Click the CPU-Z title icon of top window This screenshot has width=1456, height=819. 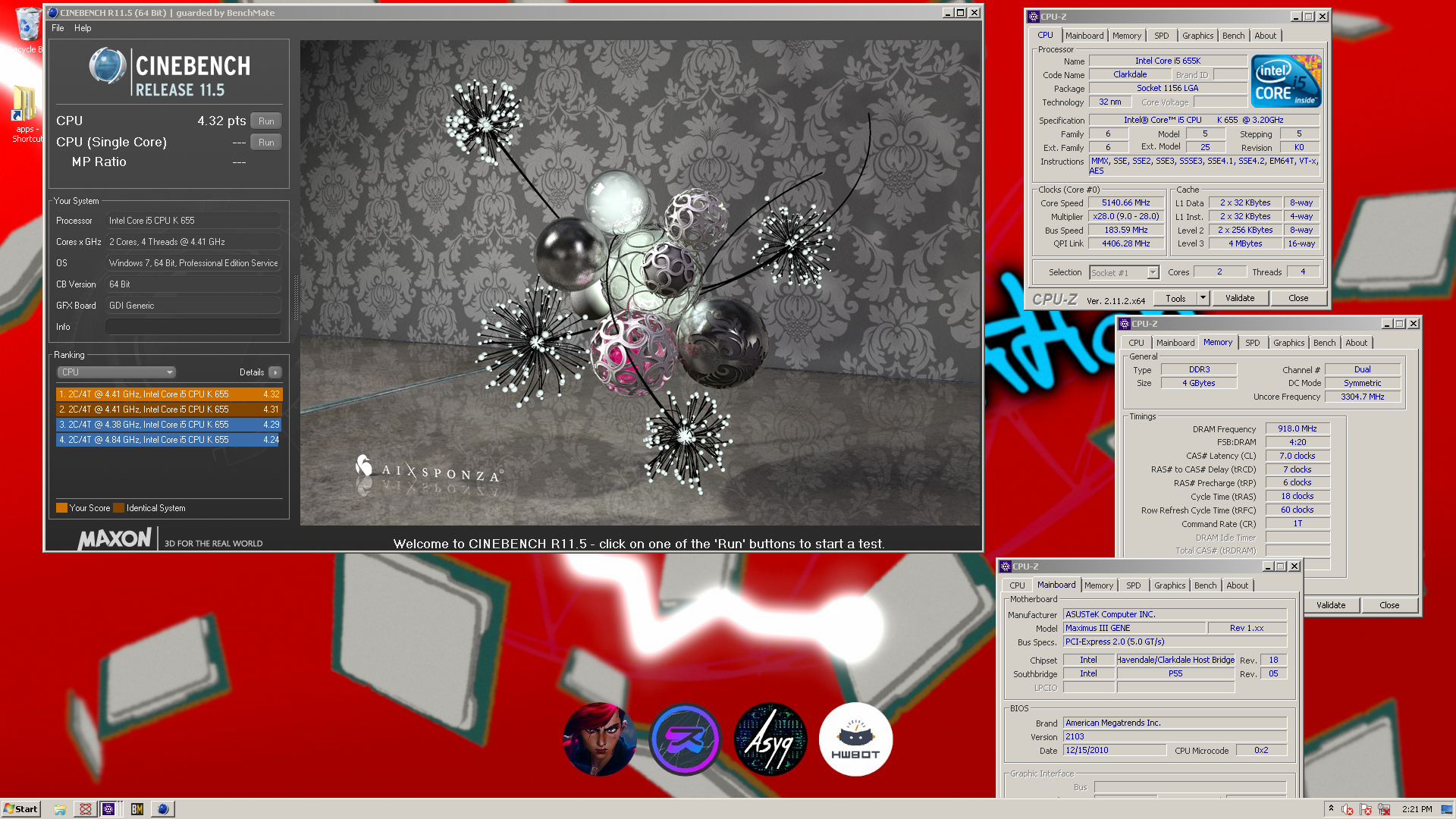[1034, 17]
